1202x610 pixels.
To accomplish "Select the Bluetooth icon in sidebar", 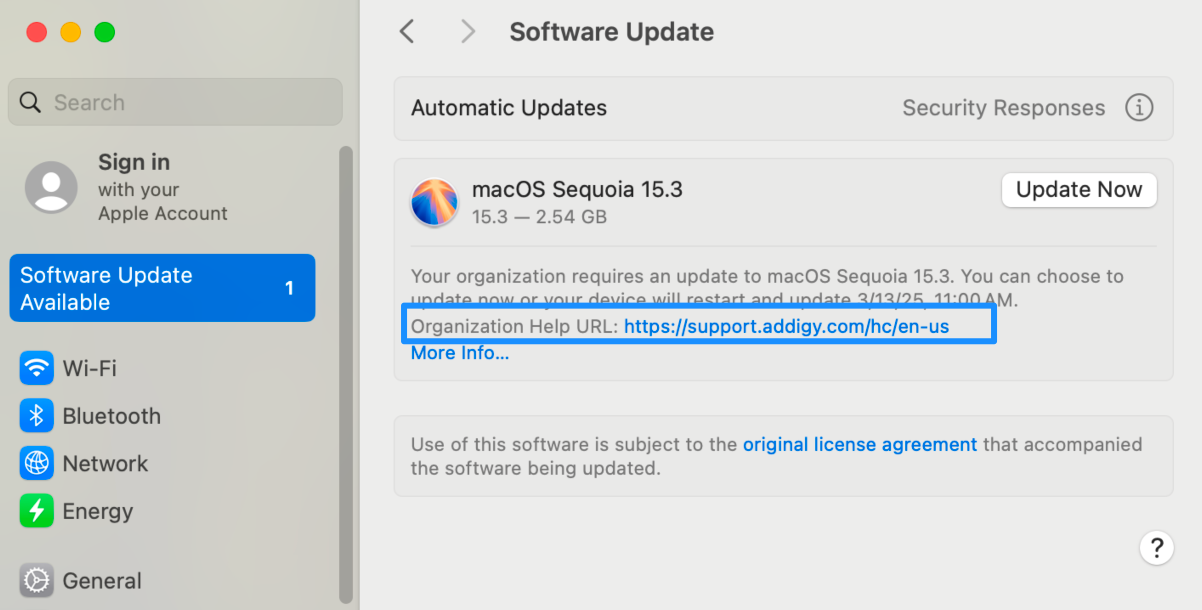I will (37, 416).
